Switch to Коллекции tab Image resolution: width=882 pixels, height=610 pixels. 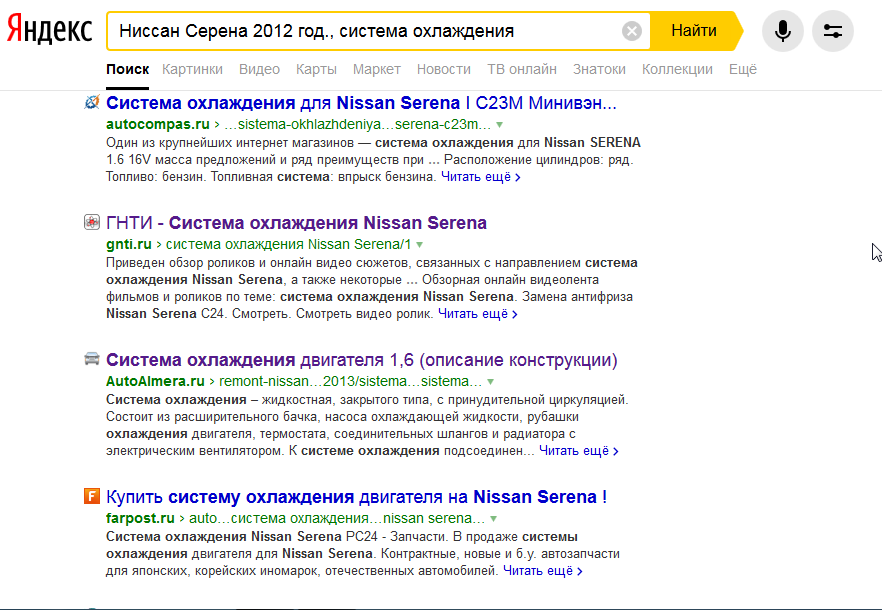tap(677, 69)
